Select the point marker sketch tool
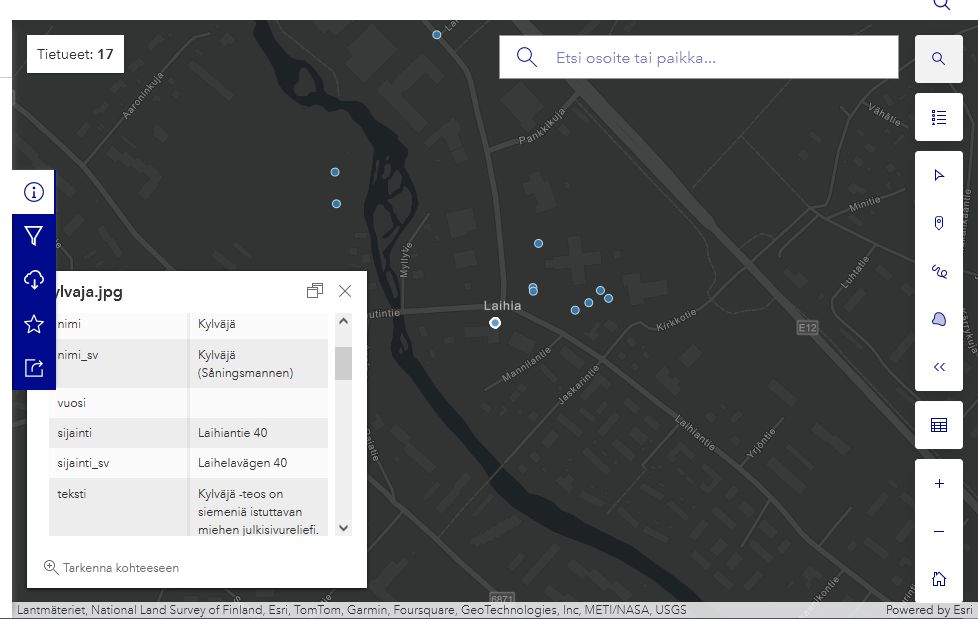Viewport: 978px width, 619px height. [x=938, y=223]
